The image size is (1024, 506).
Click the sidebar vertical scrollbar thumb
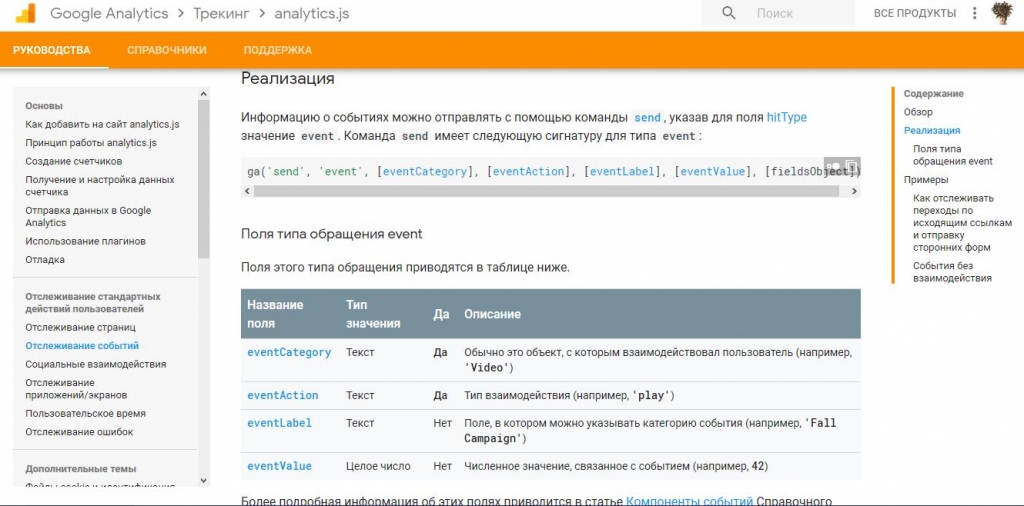tap(203, 179)
